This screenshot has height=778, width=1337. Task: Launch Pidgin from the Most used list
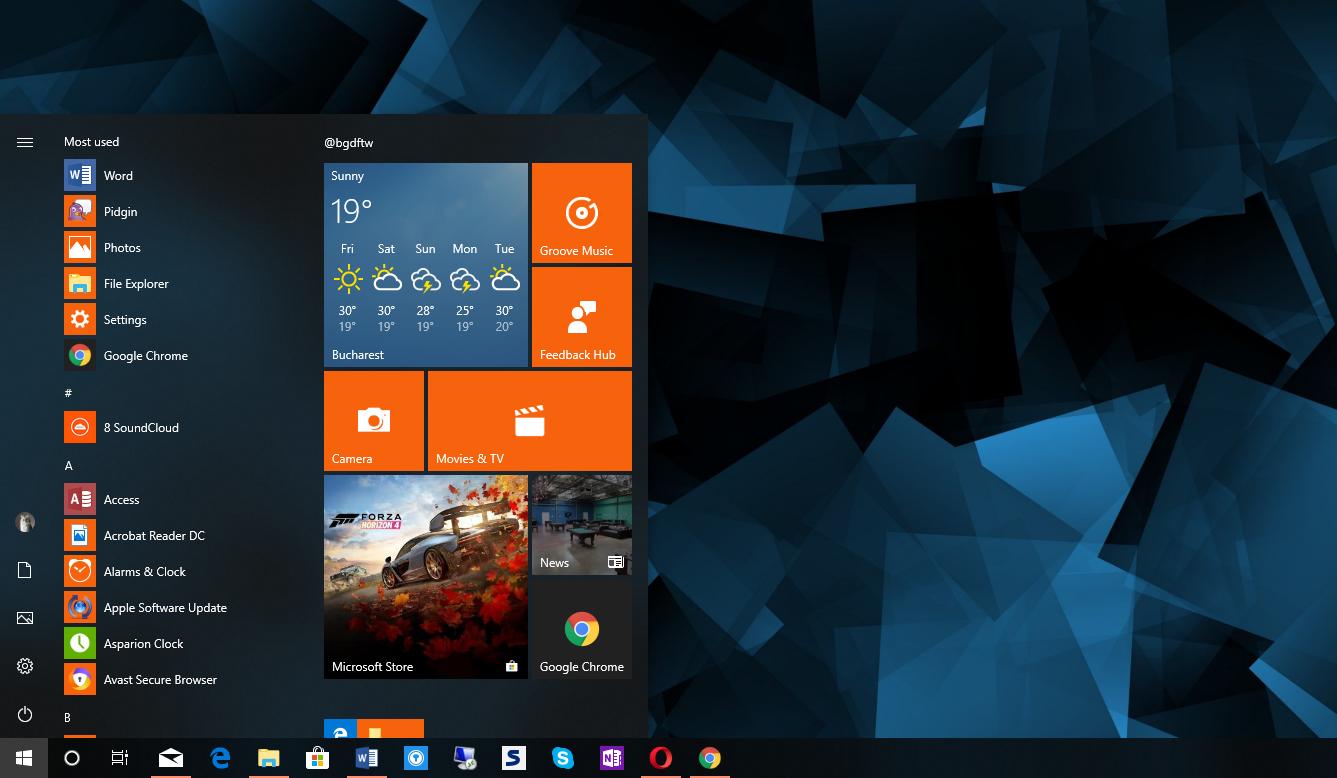[x=180, y=212]
